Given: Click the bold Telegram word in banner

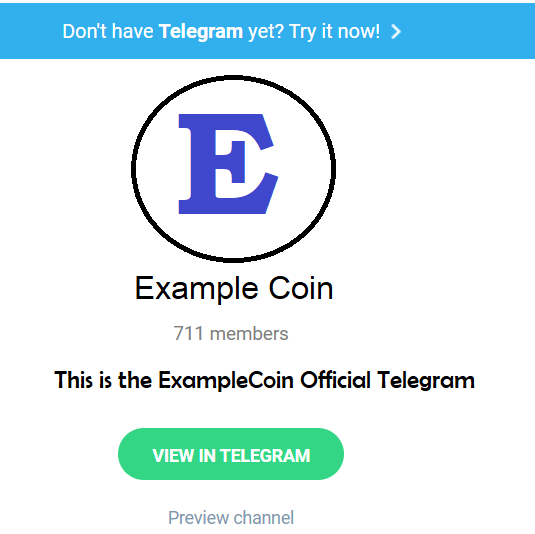Looking at the screenshot, I should point(201,31).
